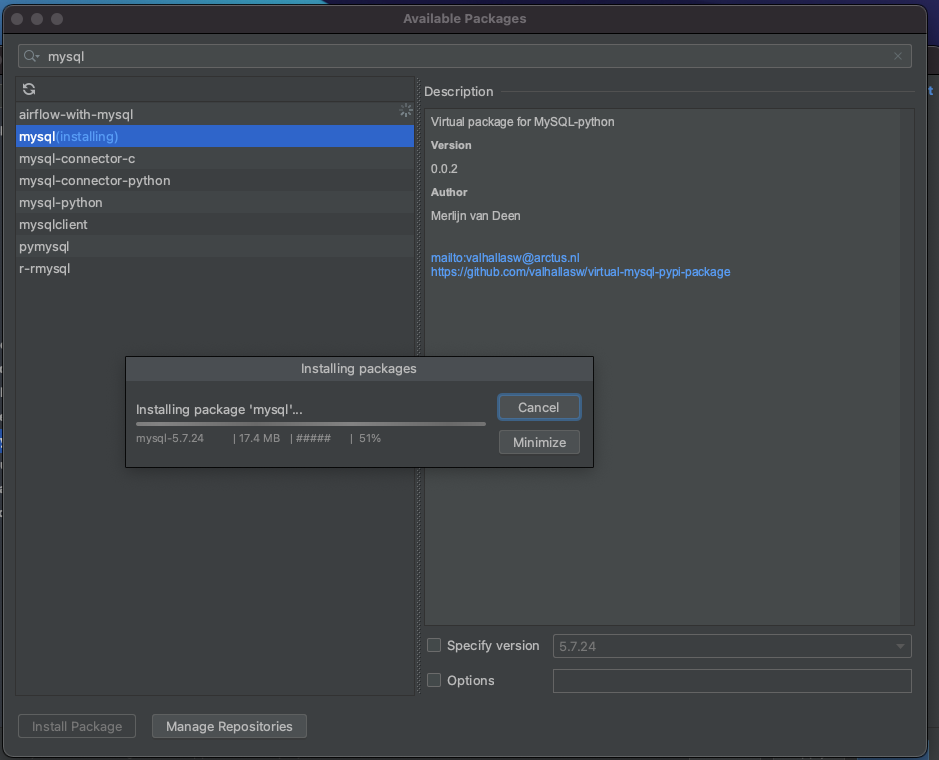Select mysqlclient package

point(214,225)
